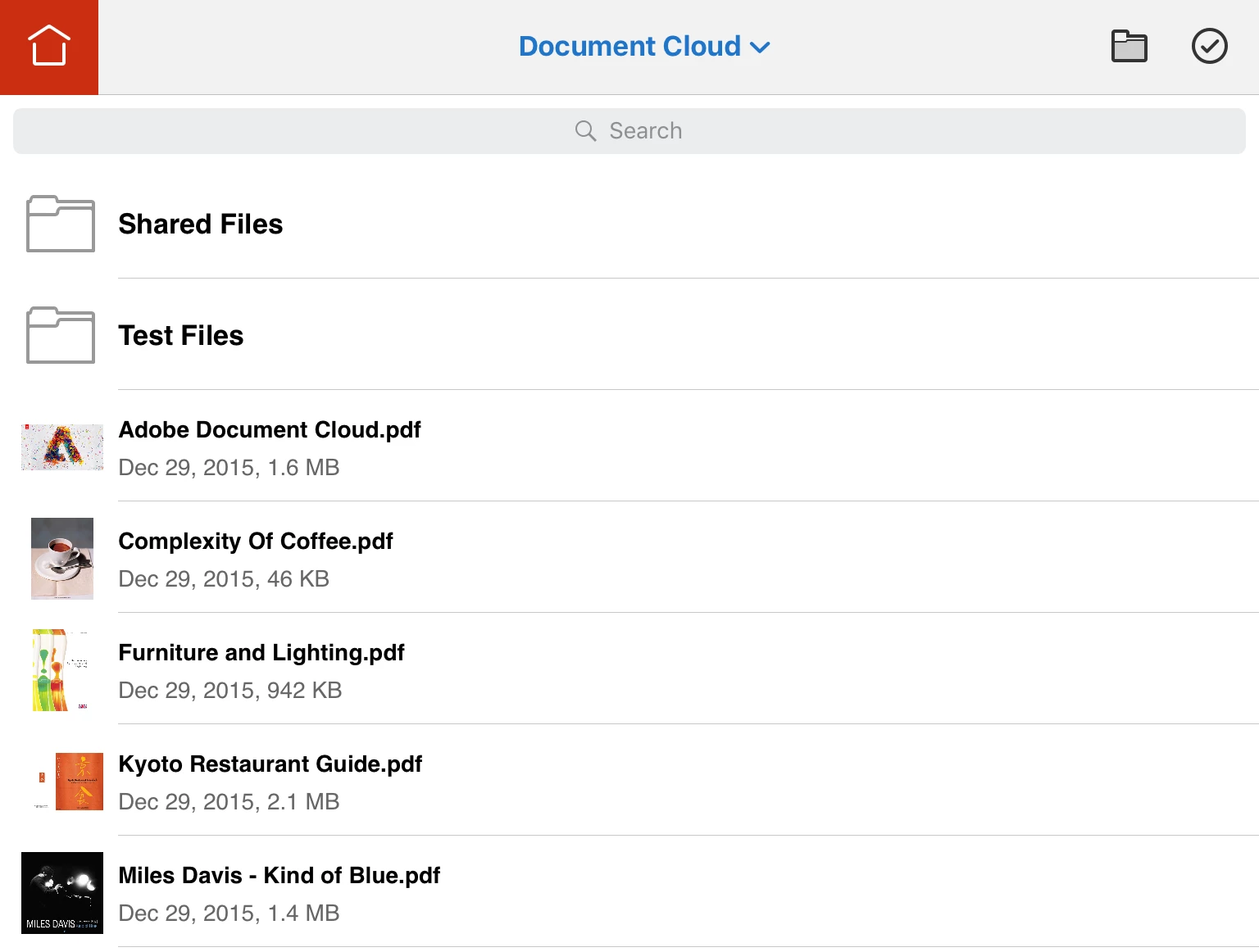
Task: Open Complexity Of Coffee.pdf file name
Action: pyautogui.click(x=256, y=542)
